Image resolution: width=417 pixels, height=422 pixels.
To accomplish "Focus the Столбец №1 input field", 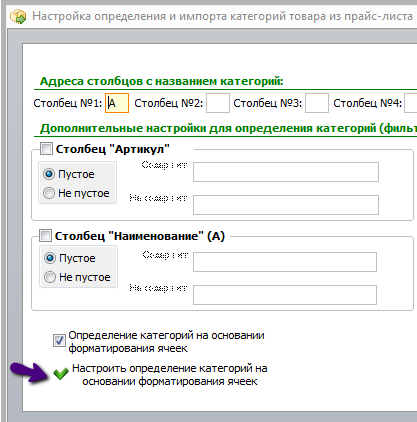I will click(117, 103).
